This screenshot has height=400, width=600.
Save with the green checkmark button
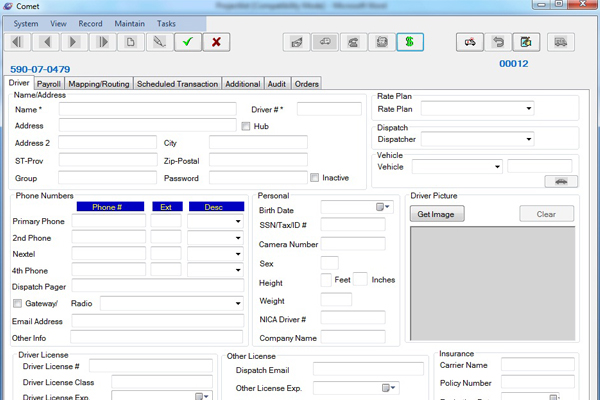(188, 42)
